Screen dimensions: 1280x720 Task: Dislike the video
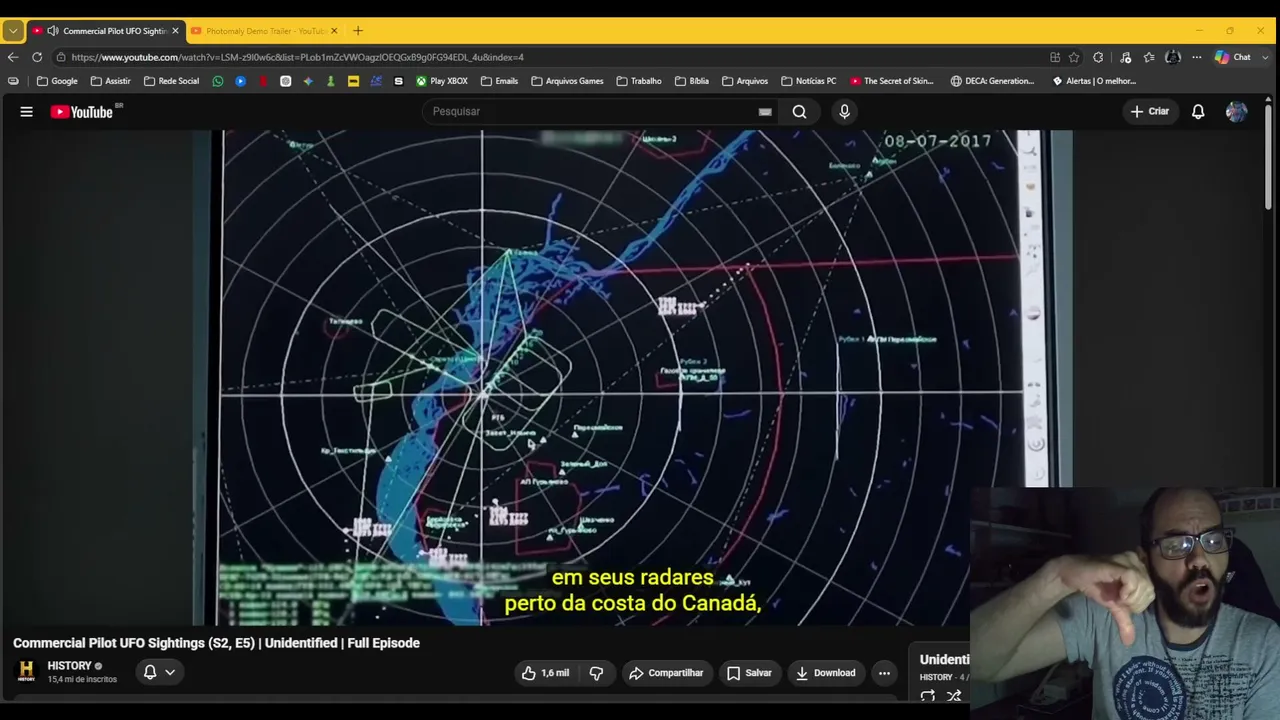[597, 673]
